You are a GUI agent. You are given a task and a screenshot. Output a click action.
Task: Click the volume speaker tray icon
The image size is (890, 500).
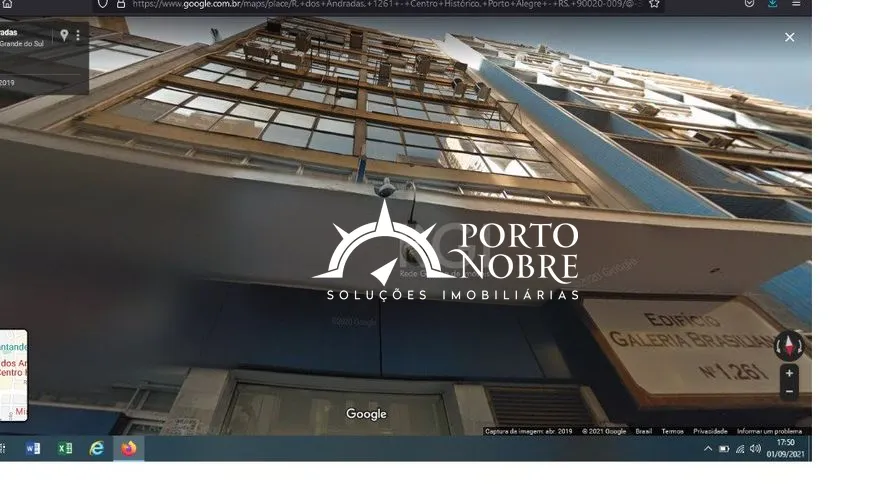coord(755,448)
